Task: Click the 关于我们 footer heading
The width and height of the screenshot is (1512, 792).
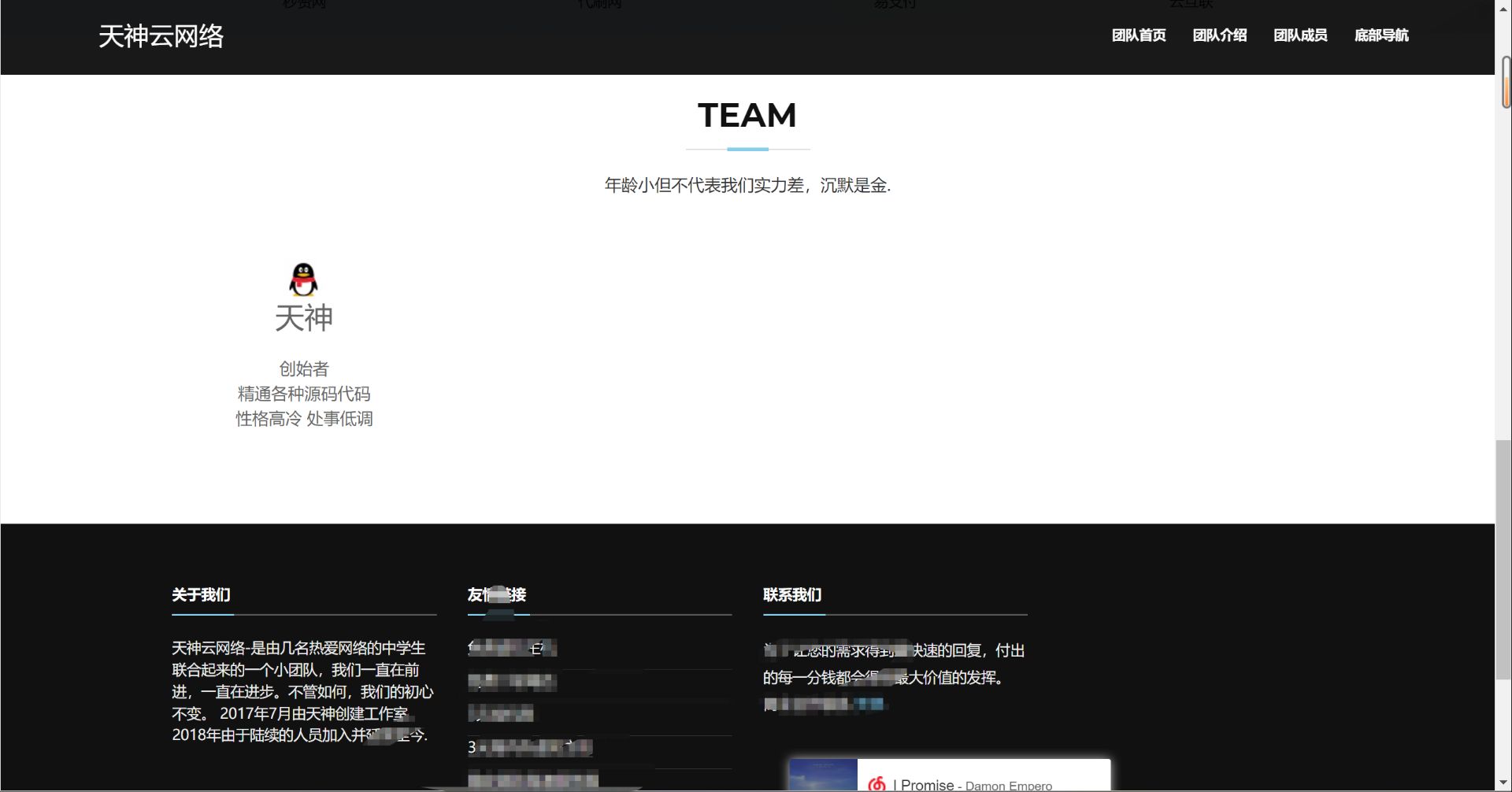Action: pos(201,594)
